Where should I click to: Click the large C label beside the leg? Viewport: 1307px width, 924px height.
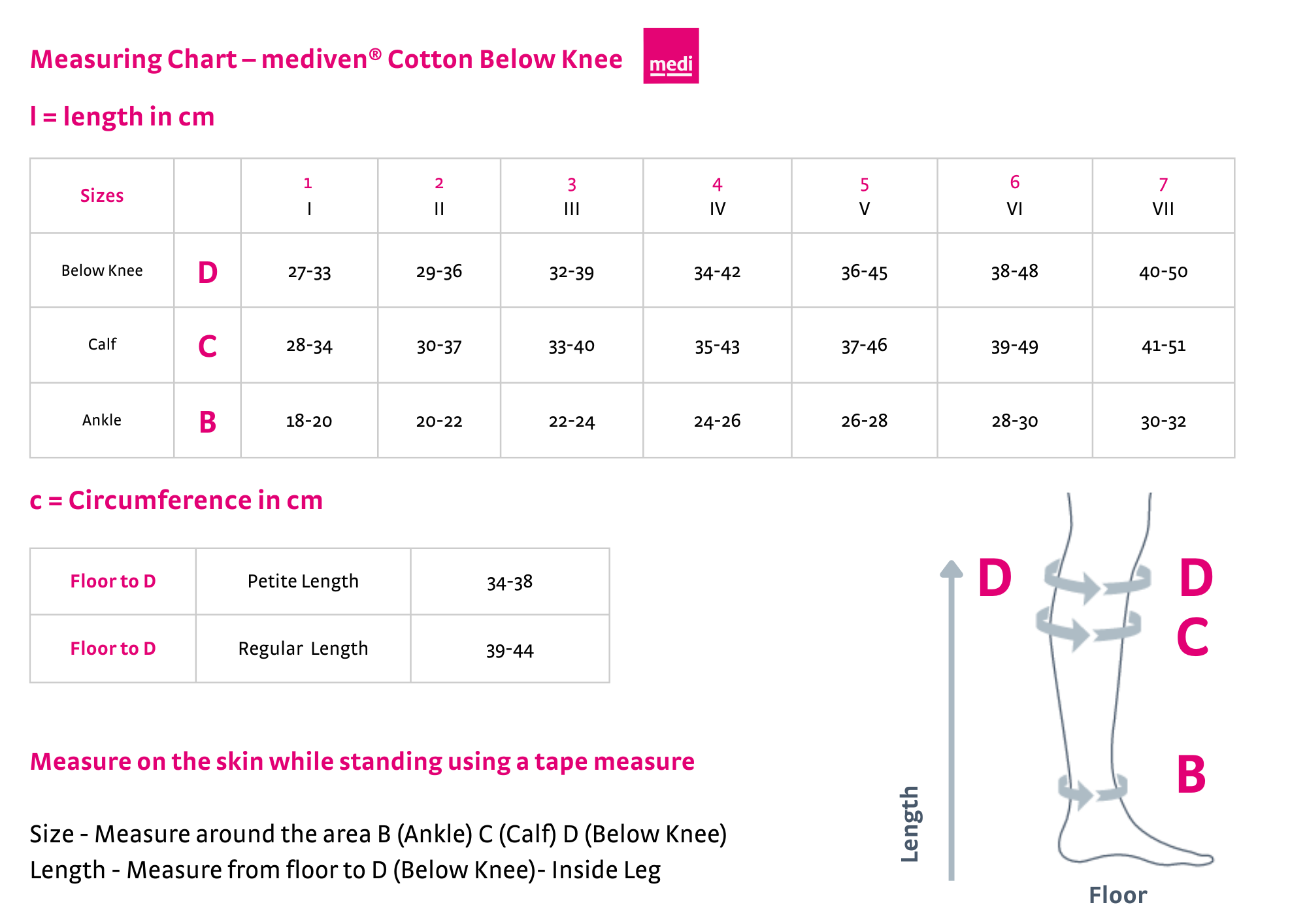click(1192, 637)
